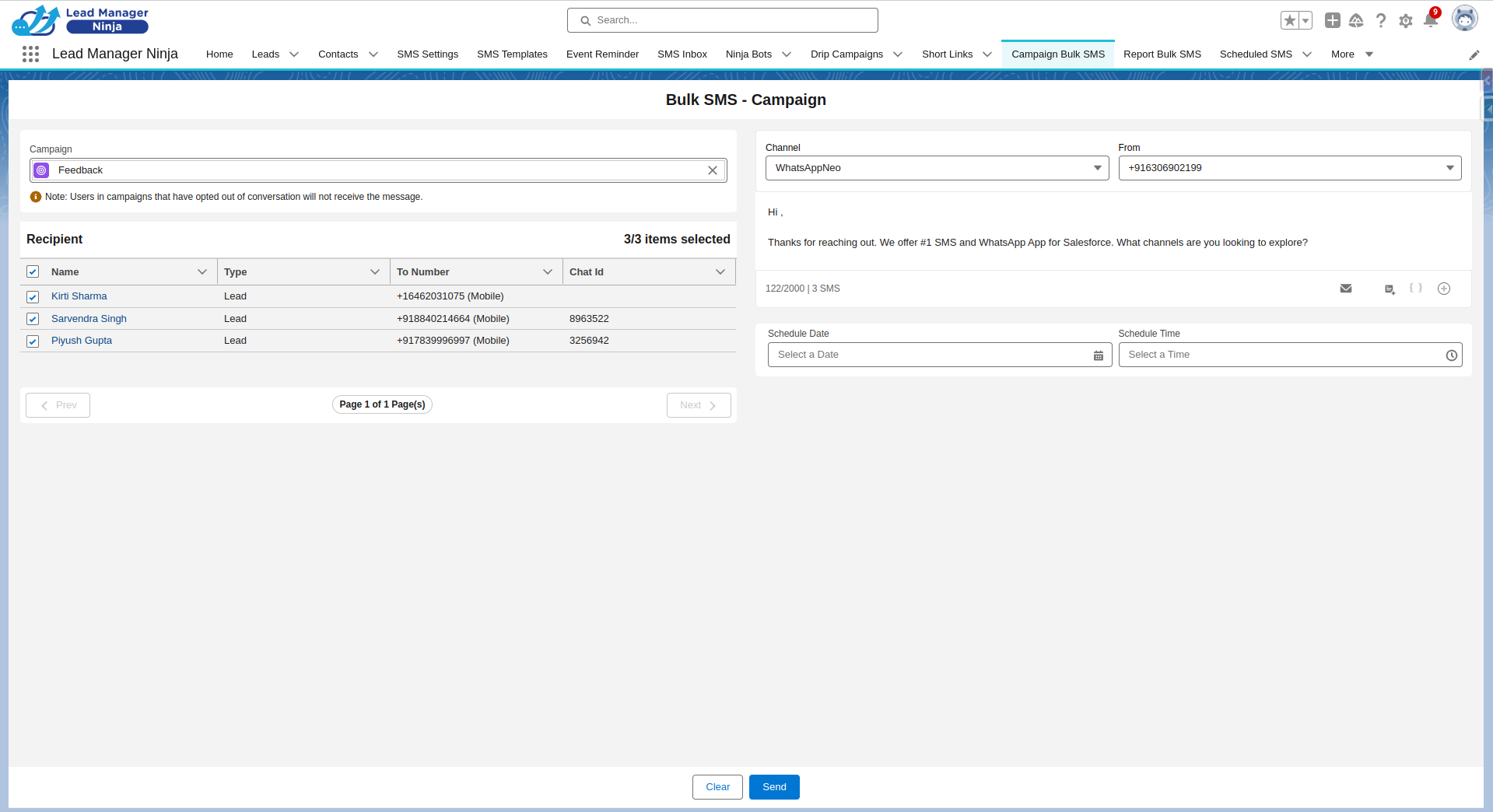The height and width of the screenshot is (812, 1493).
Task: Toggle the select-all recipients checkbox
Action: point(33,271)
